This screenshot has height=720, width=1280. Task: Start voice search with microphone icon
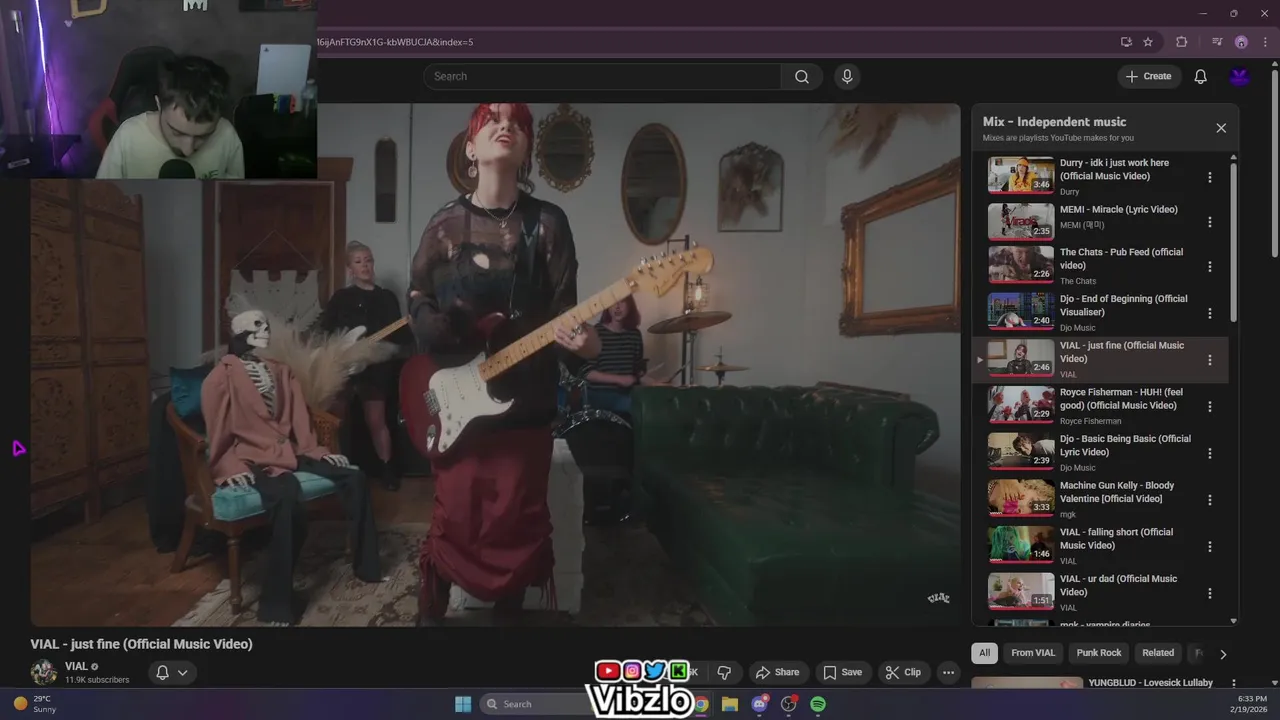pyautogui.click(x=847, y=77)
